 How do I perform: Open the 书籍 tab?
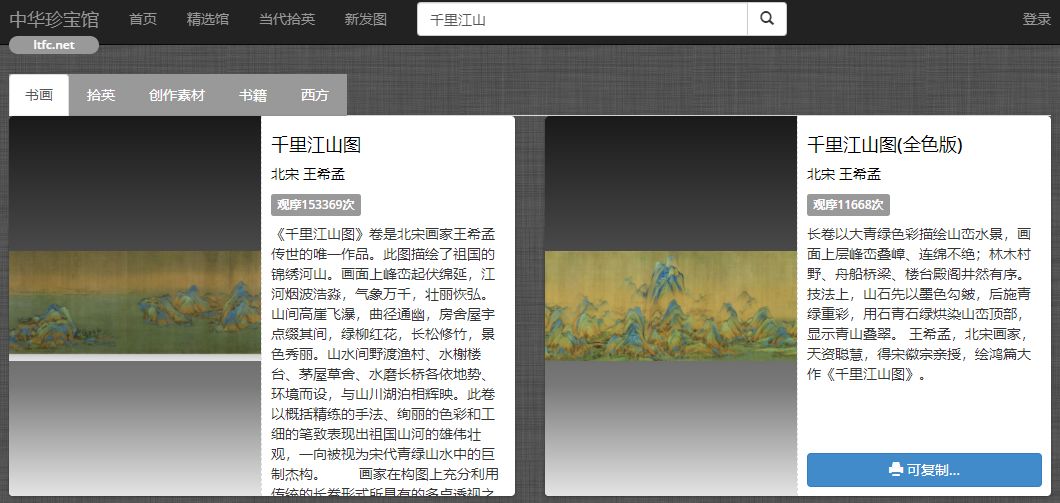coord(253,95)
